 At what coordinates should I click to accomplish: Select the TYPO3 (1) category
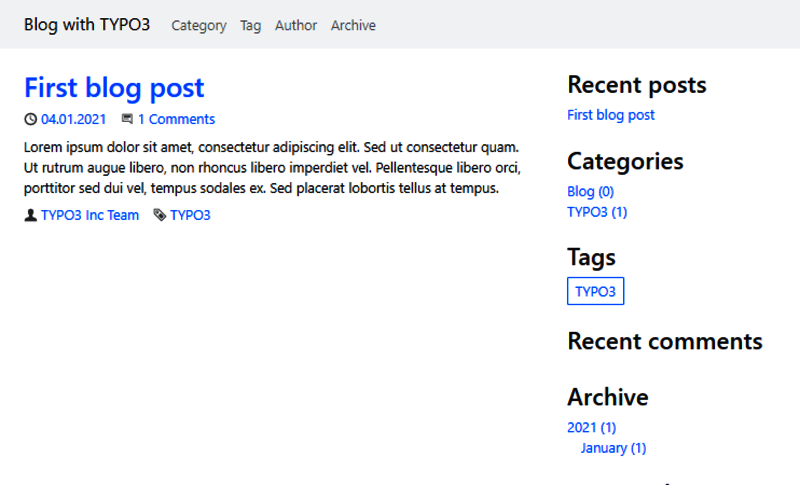point(597,212)
